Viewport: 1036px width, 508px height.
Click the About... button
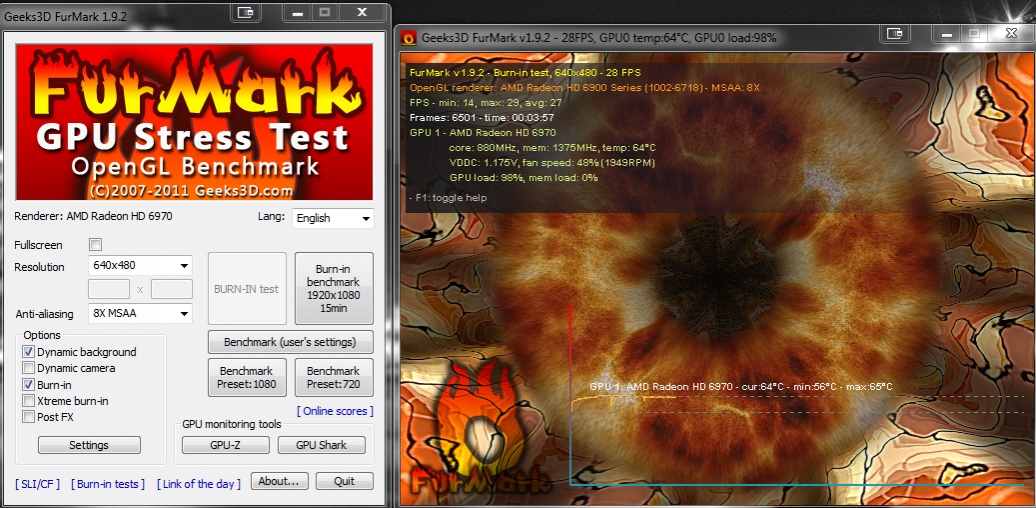[279, 481]
